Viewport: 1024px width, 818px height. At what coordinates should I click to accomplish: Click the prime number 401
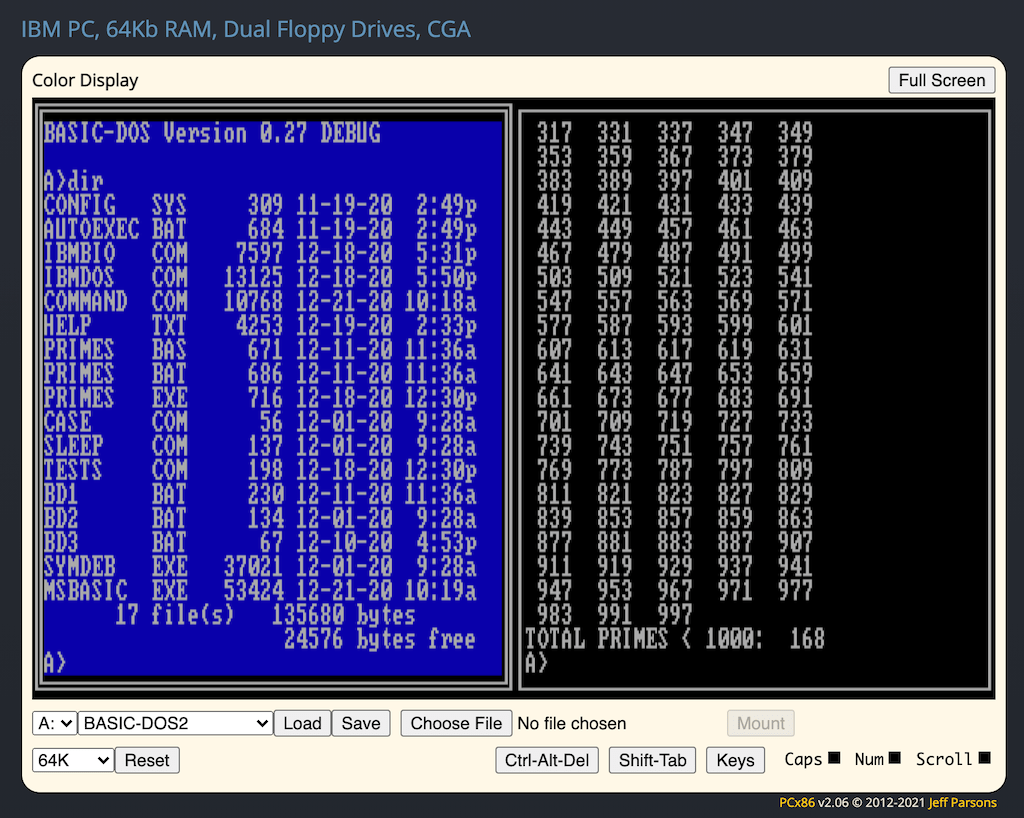[x=735, y=181]
